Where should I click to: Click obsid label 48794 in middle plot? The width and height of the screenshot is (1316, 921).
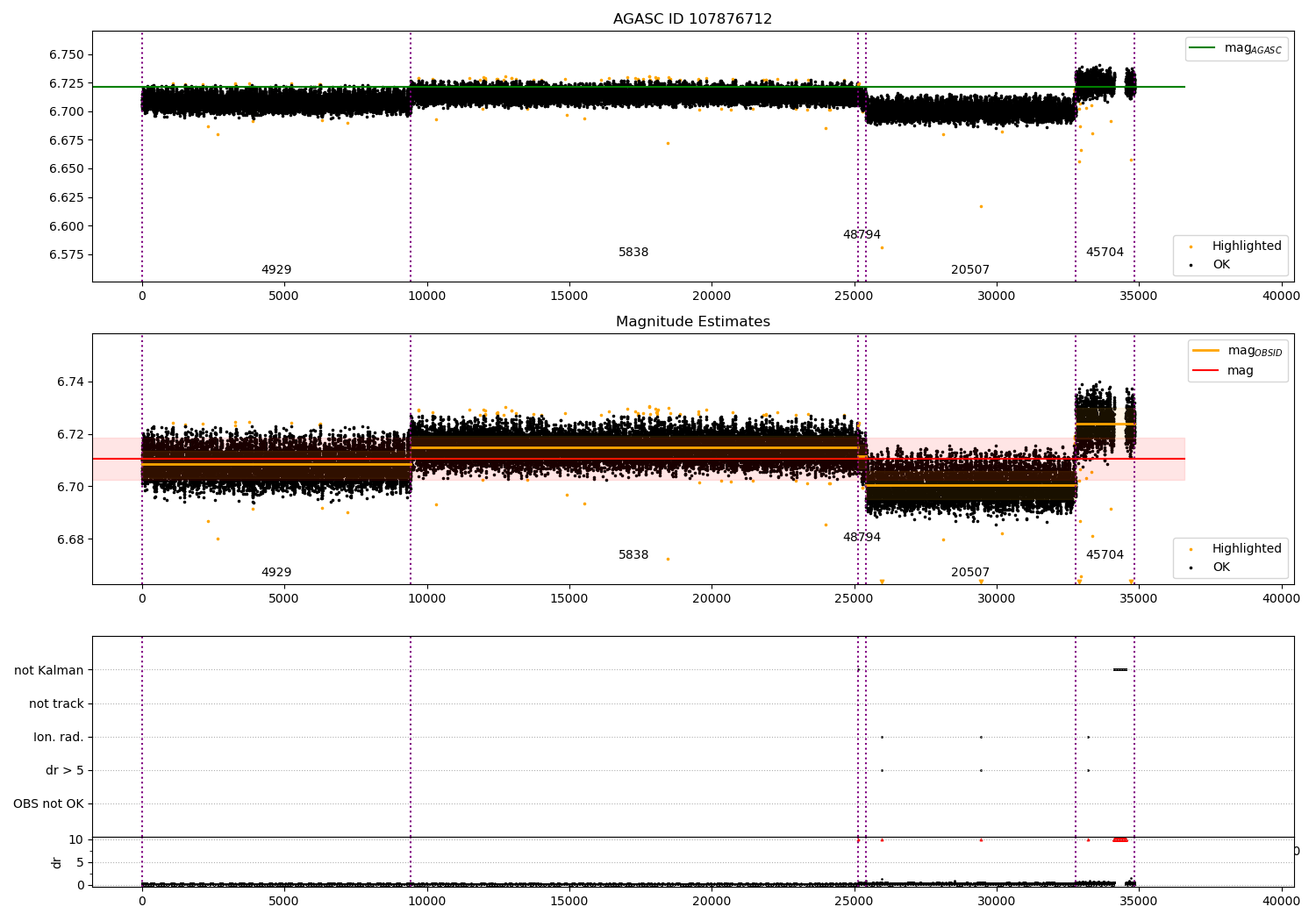click(862, 538)
